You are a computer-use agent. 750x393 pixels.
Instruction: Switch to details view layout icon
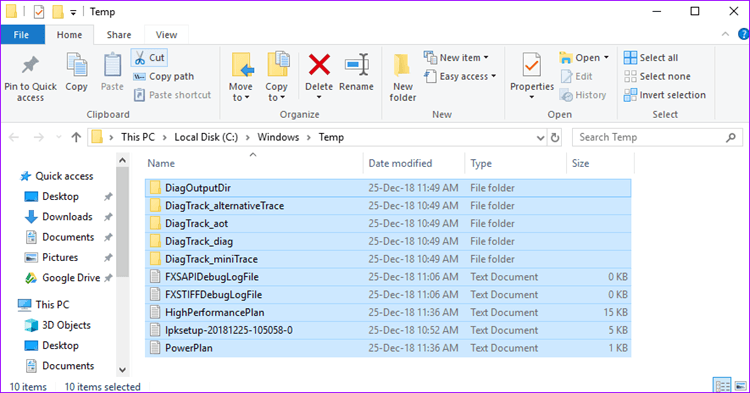tap(722, 385)
